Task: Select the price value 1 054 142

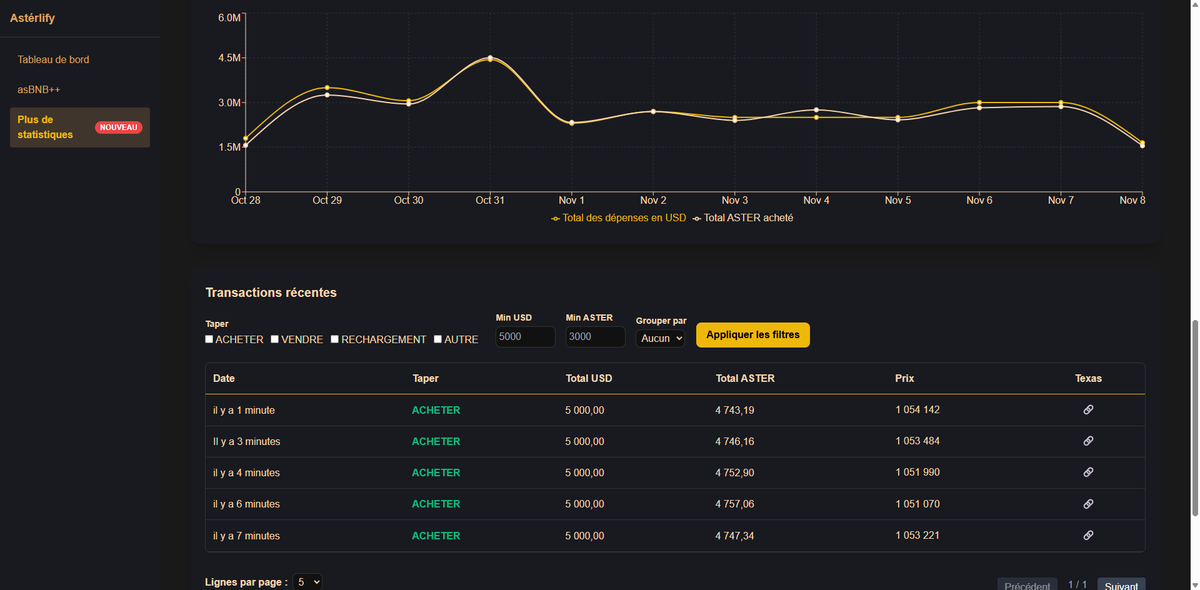Action: pos(917,410)
